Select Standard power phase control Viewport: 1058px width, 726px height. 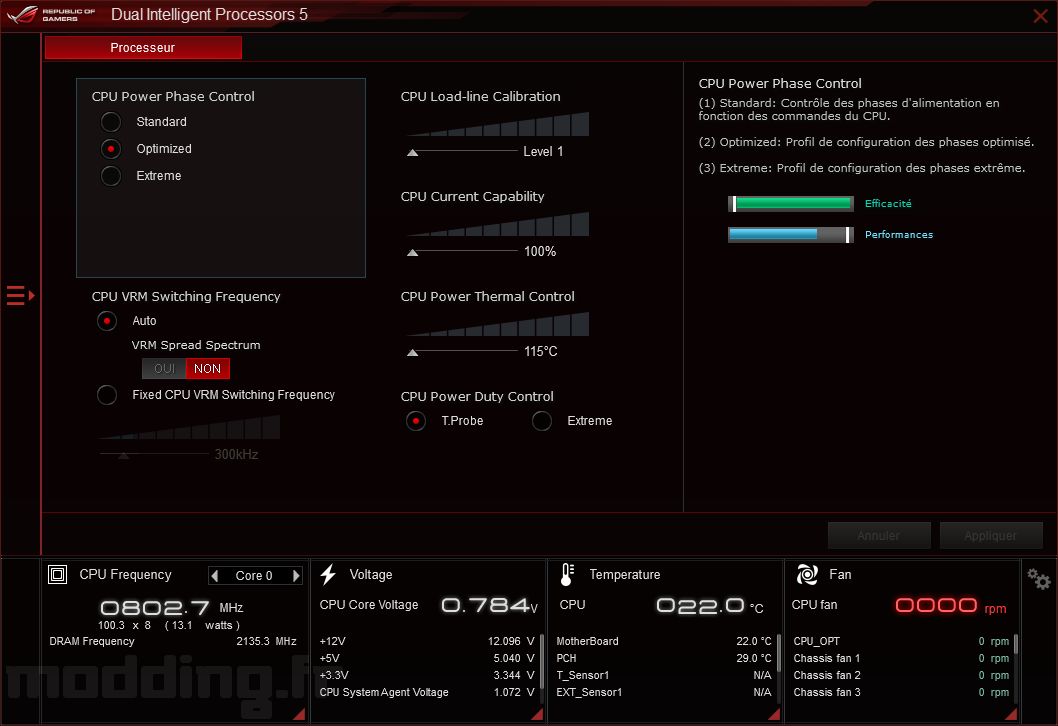111,122
